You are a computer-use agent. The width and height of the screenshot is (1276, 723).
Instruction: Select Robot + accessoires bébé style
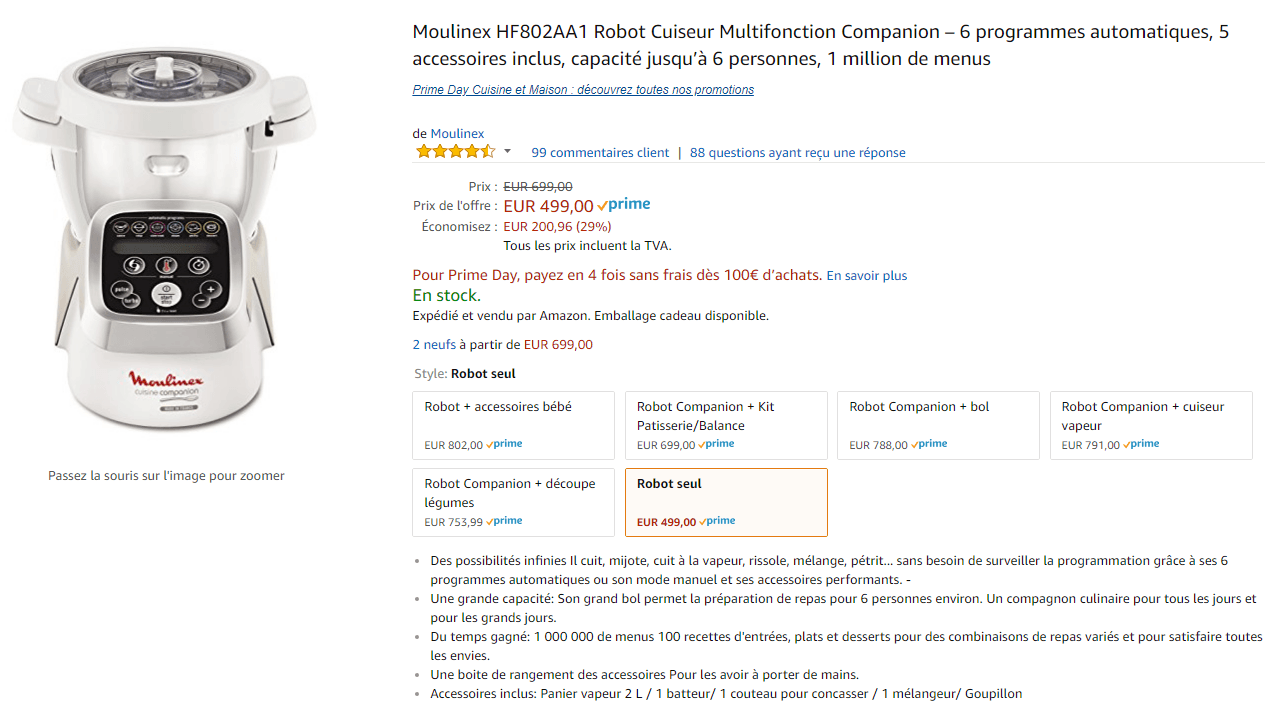point(514,425)
